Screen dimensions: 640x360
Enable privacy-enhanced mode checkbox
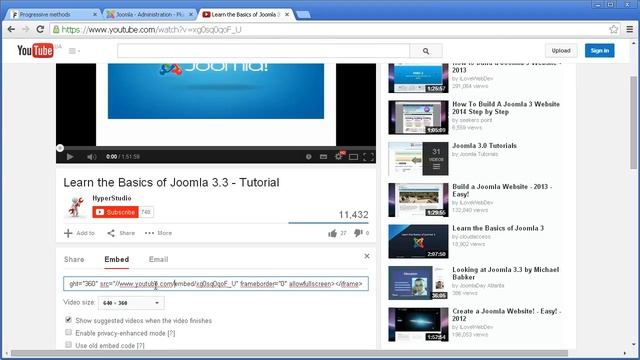pos(68,332)
